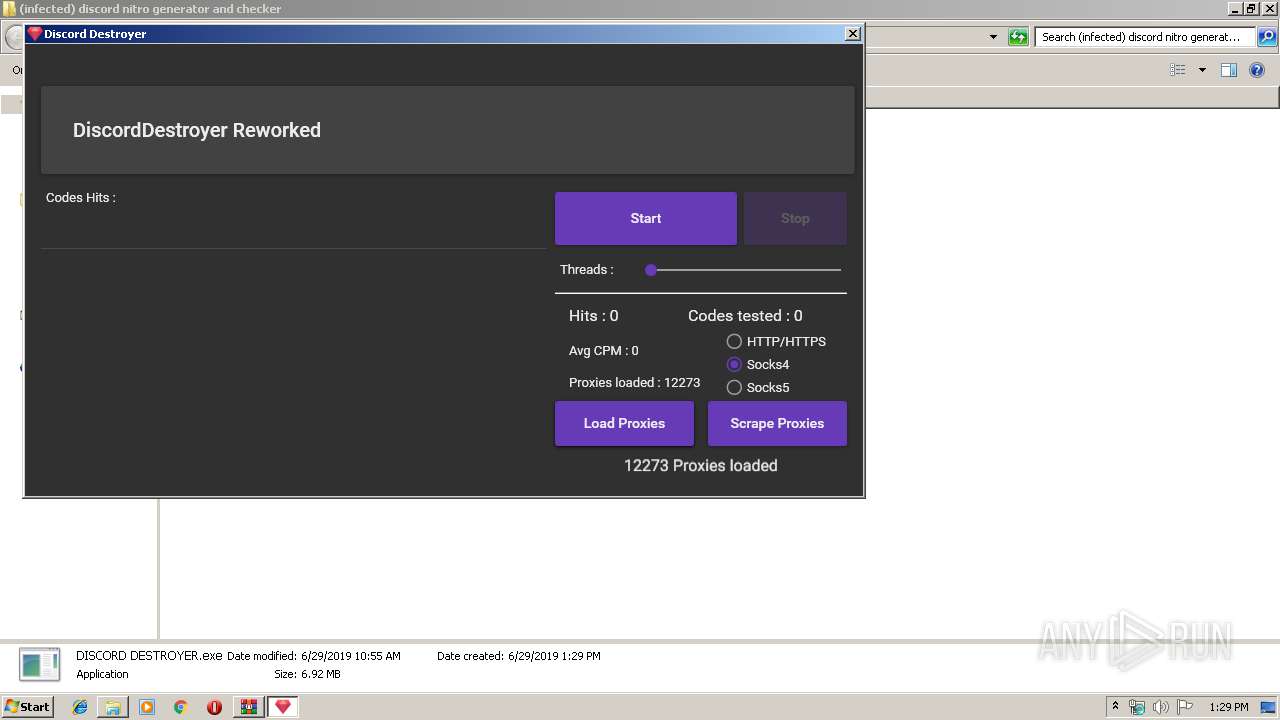Click the Show desktop button

(1270, 707)
